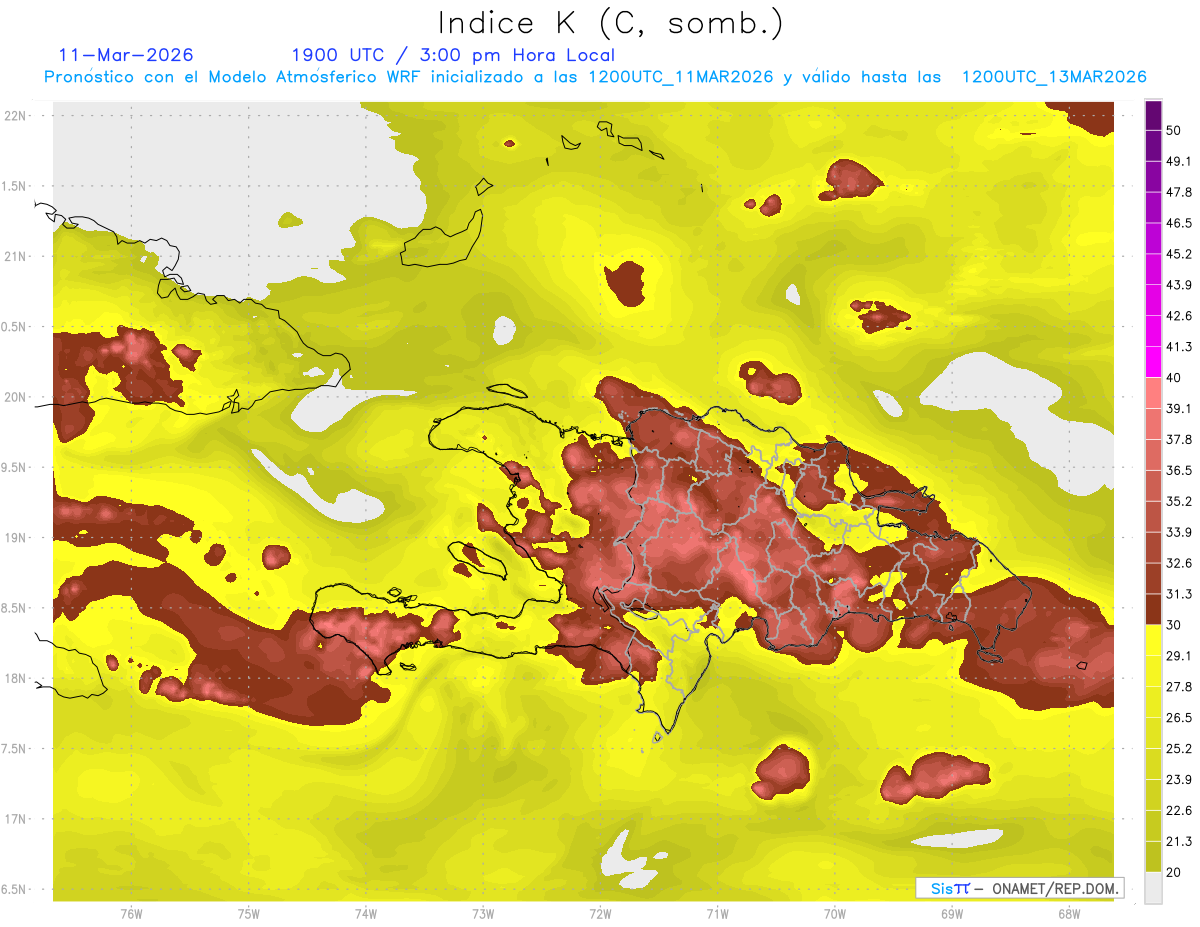
Task: Click the '31.3' color scale value
Action: pos(1178,594)
